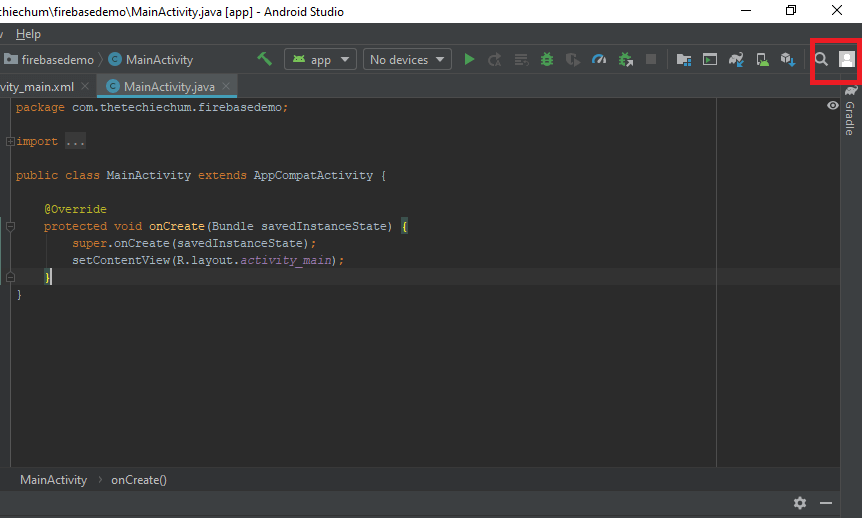Open the user account avatar icon
This screenshot has width=862, height=518.
[846, 60]
